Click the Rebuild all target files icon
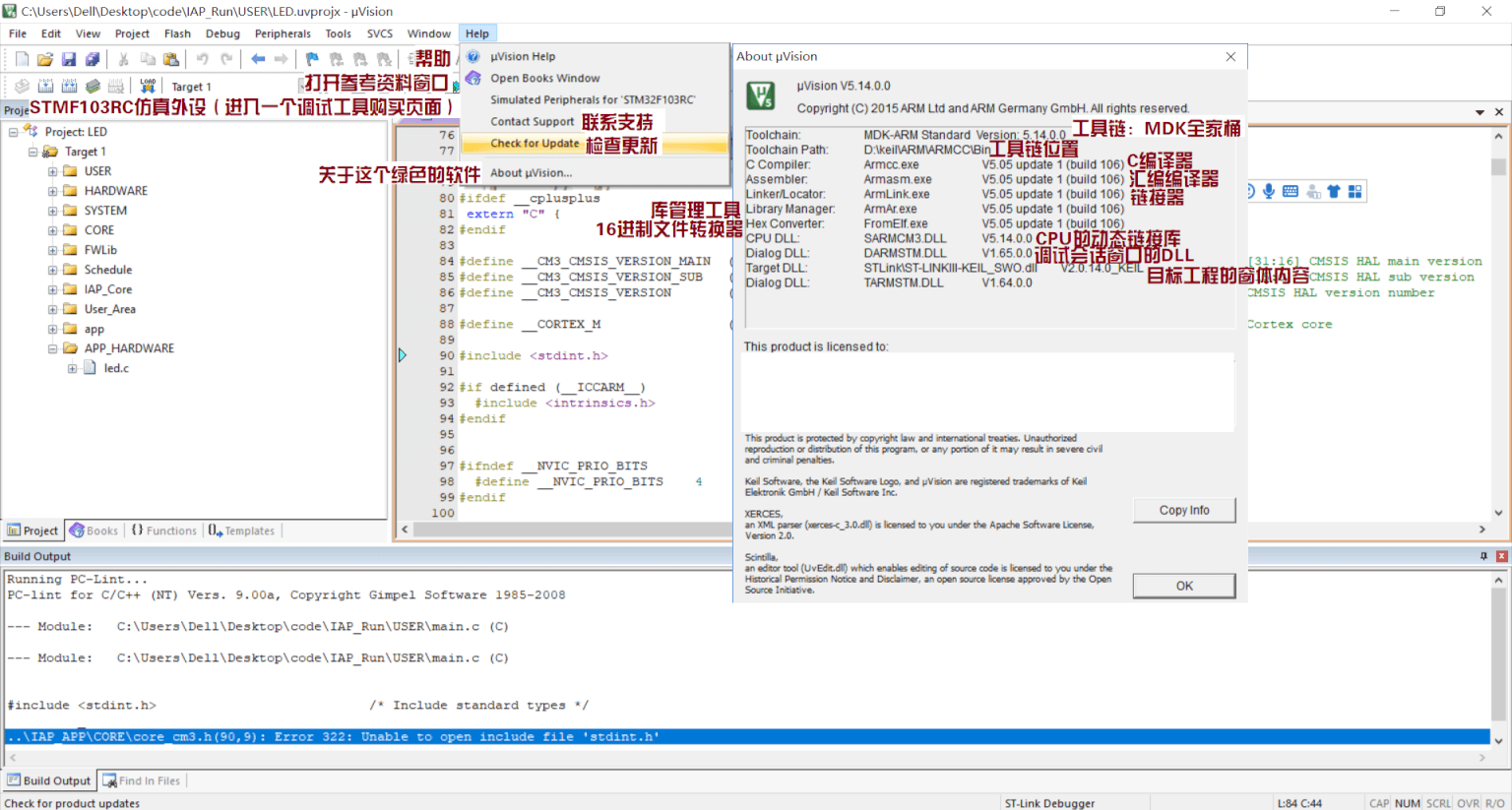The height and width of the screenshot is (810, 1512). click(69, 87)
